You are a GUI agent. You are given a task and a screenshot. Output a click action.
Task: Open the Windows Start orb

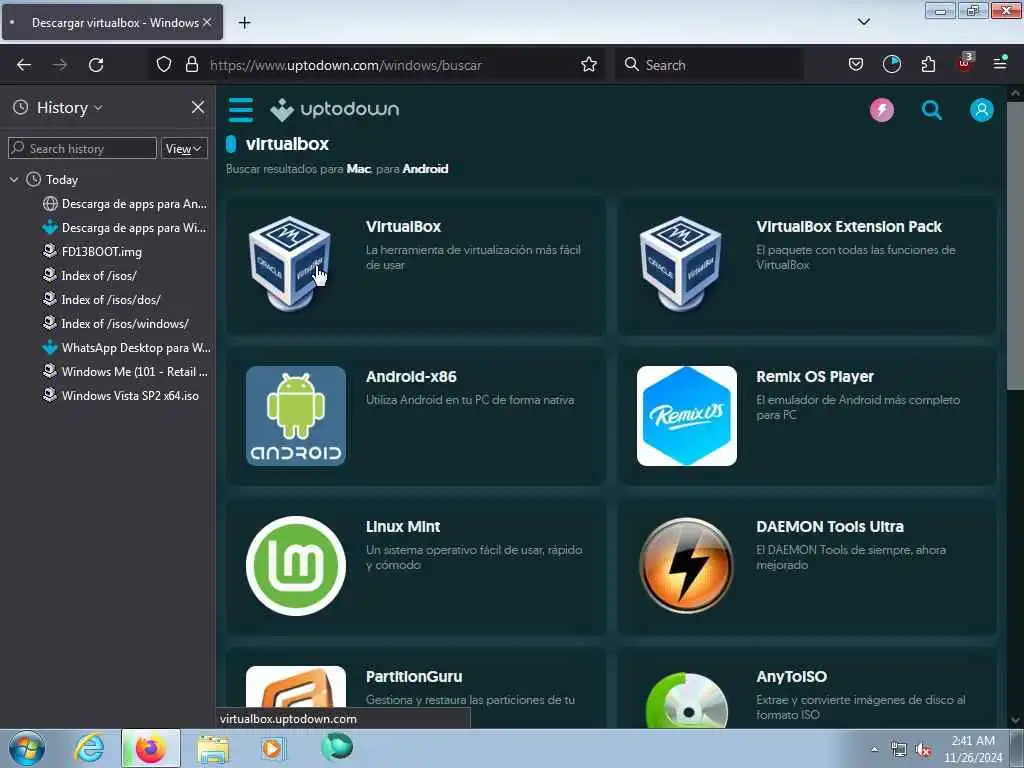(x=27, y=748)
